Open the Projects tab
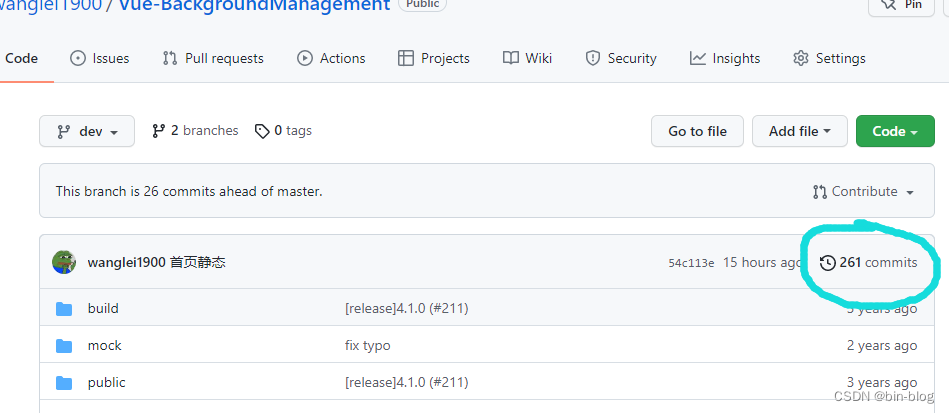The width and height of the screenshot is (949, 413). click(433, 59)
